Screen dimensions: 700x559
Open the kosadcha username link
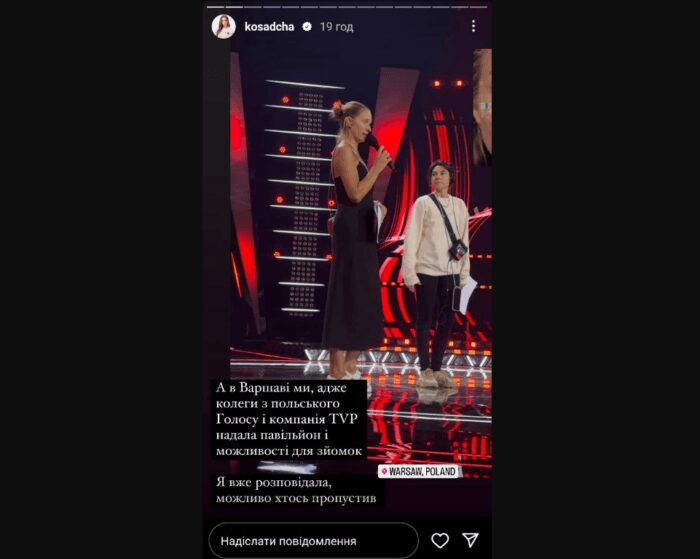[x=269, y=27]
